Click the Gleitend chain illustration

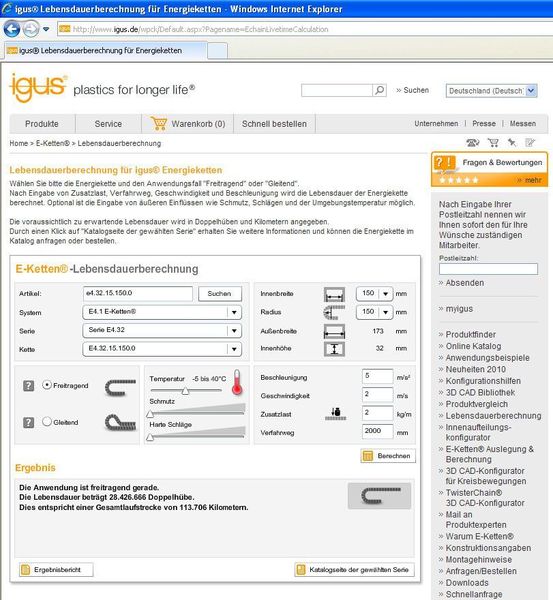(x=120, y=422)
